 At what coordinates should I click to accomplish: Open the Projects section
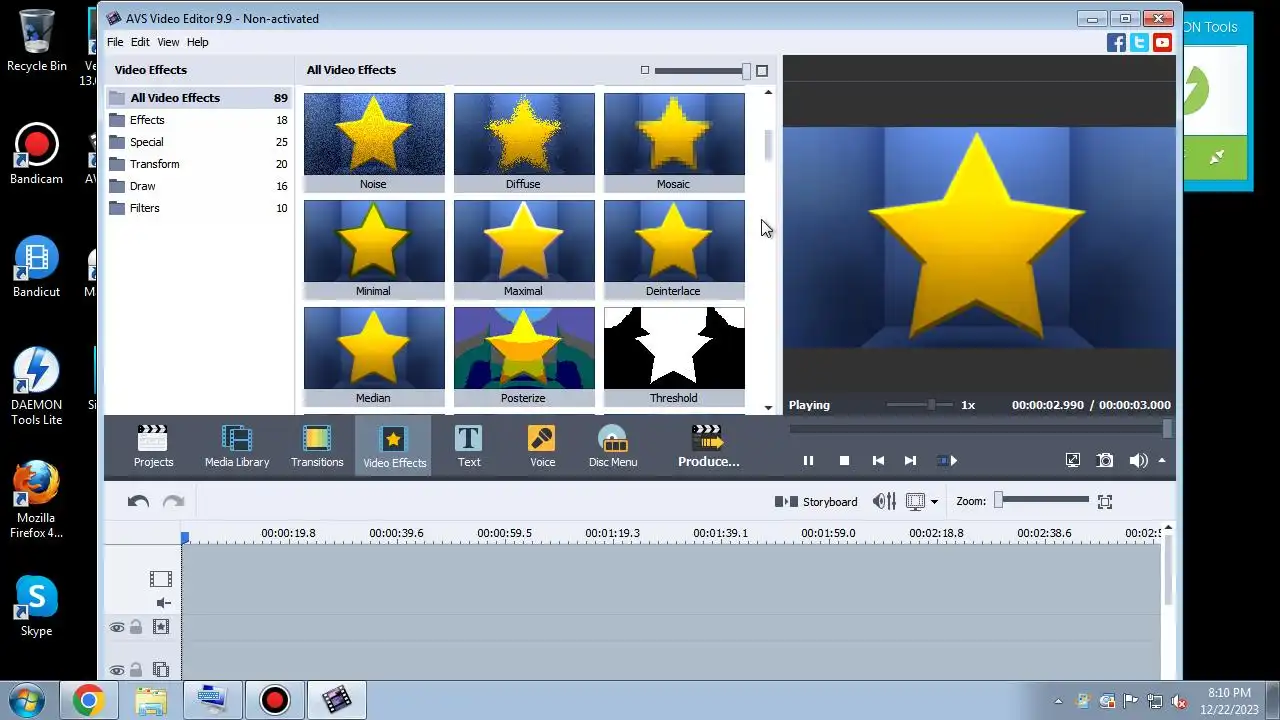[153, 446]
